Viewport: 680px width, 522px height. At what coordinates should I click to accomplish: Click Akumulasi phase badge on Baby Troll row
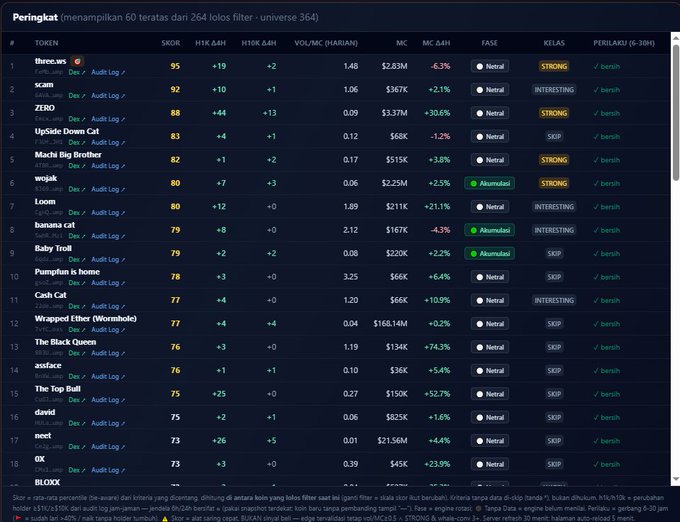point(490,254)
